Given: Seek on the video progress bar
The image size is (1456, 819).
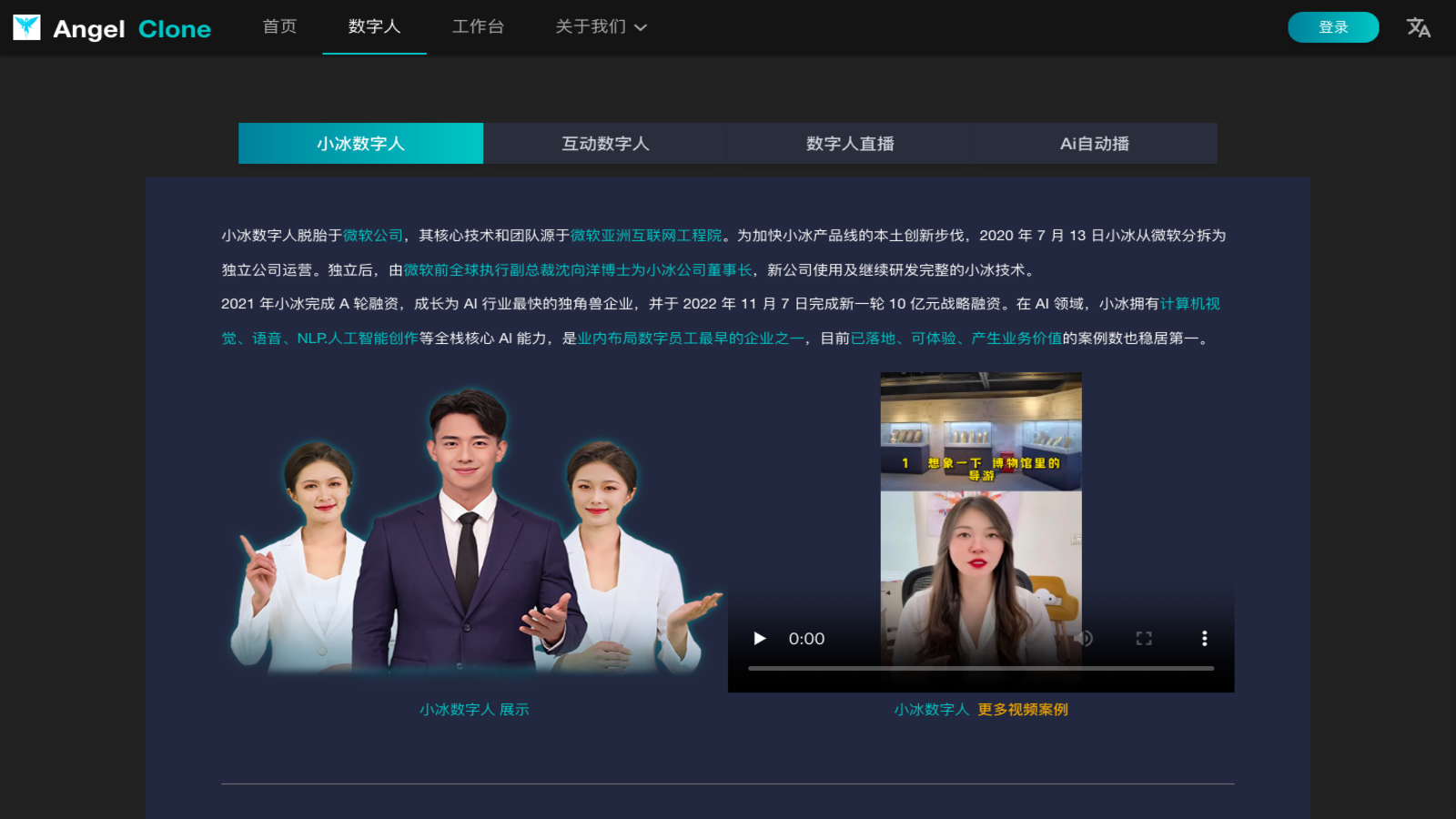Looking at the screenshot, I should [x=981, y=668].
